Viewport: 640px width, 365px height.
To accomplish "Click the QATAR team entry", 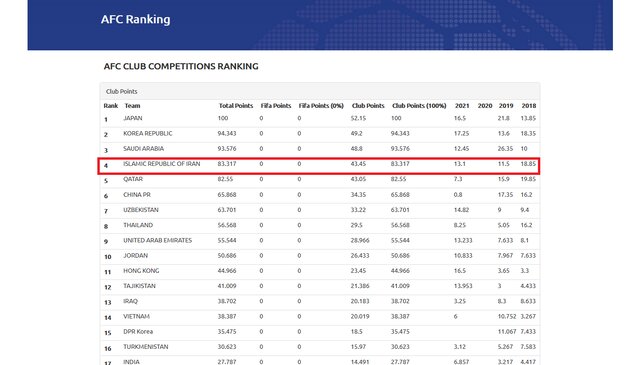I will click(x=133, y=179).
